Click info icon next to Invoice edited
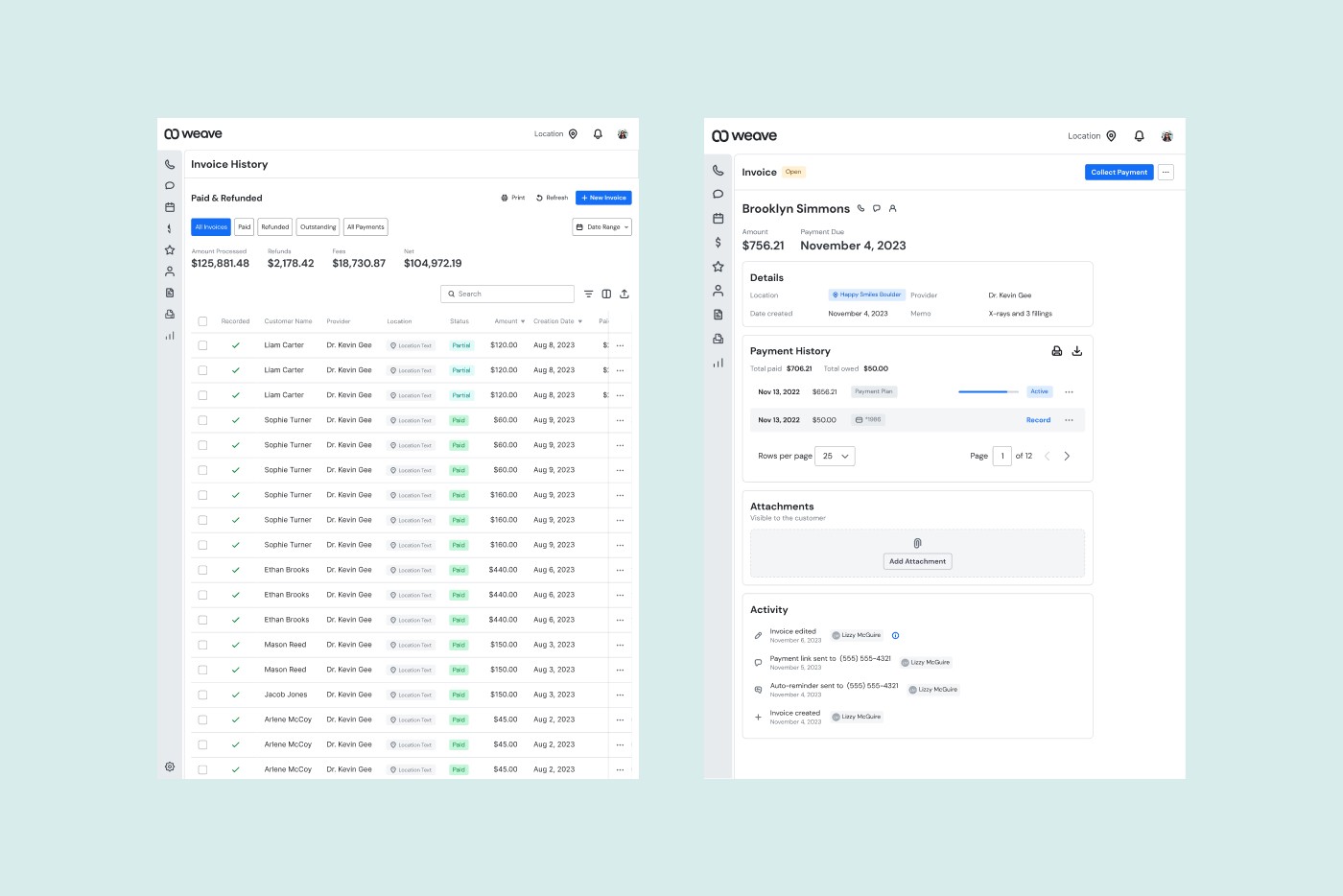Viewport: 1343px width, 896px height. [x=895, y=635]
